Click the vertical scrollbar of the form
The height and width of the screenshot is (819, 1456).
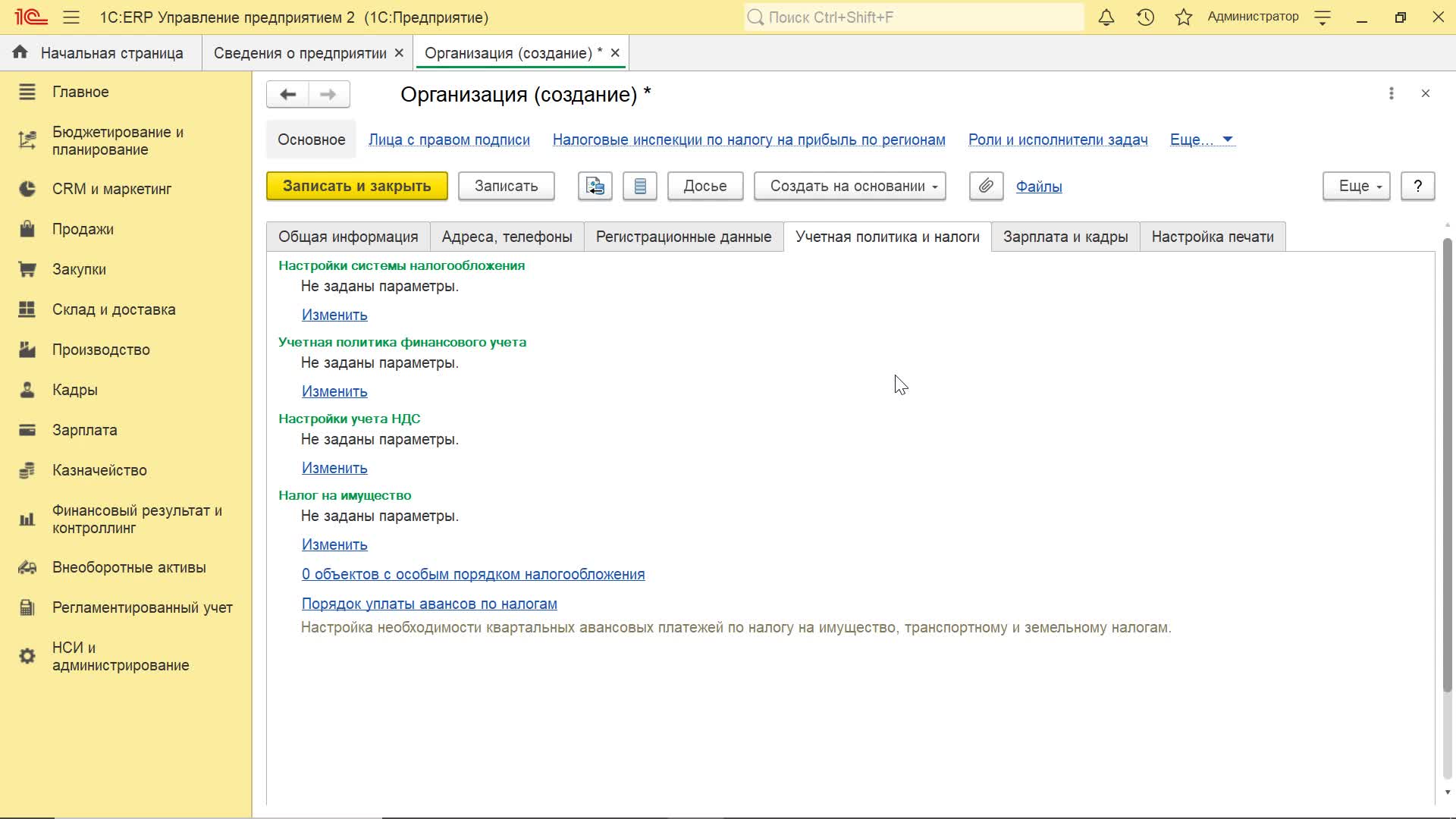tap(1447, 464)
